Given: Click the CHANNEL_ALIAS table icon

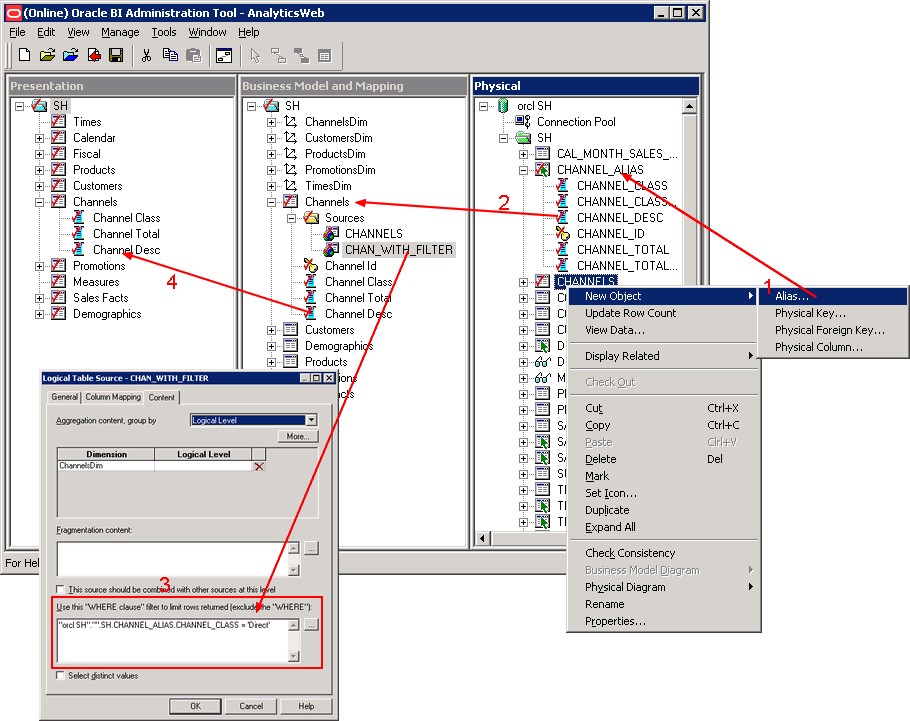Looking at the screenshot, I should [x=542, y=170].
